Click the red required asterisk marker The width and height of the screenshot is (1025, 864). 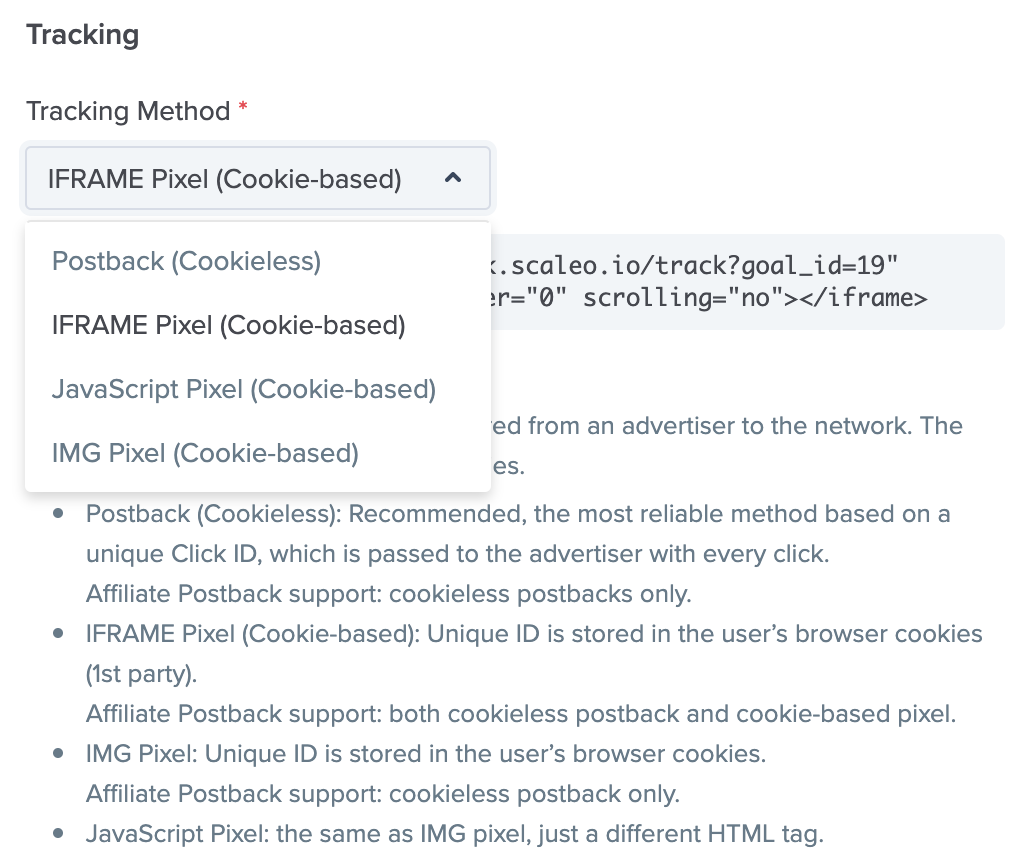pyautogui.click(x=243, y=105)
